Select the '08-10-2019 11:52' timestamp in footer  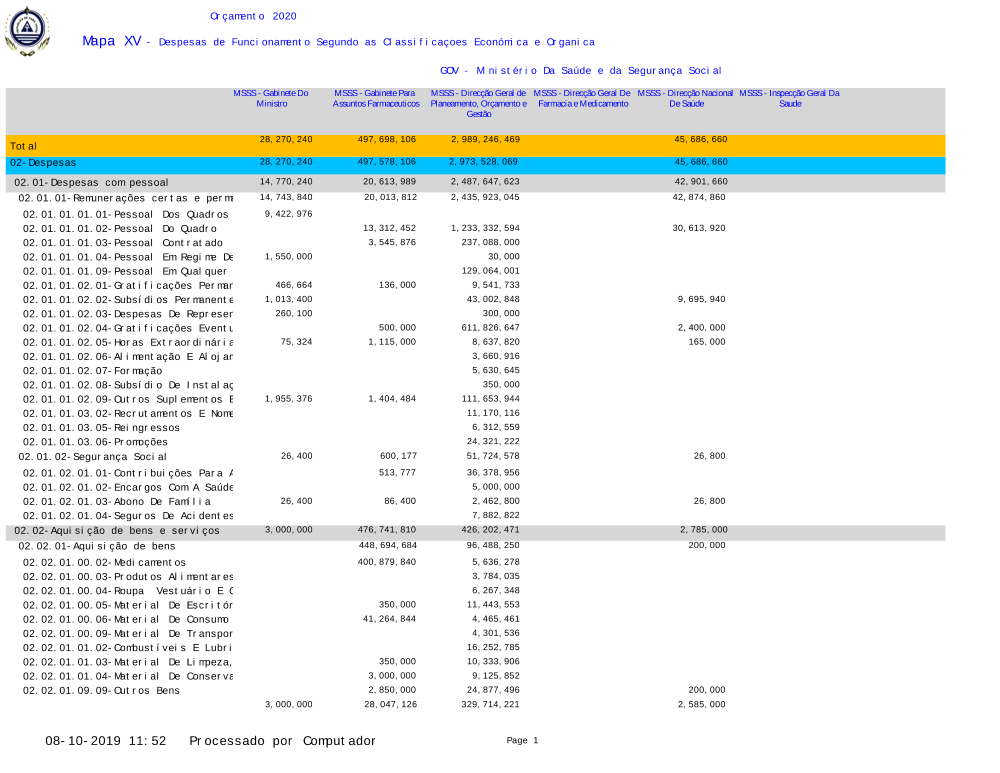tap(105, 741)
